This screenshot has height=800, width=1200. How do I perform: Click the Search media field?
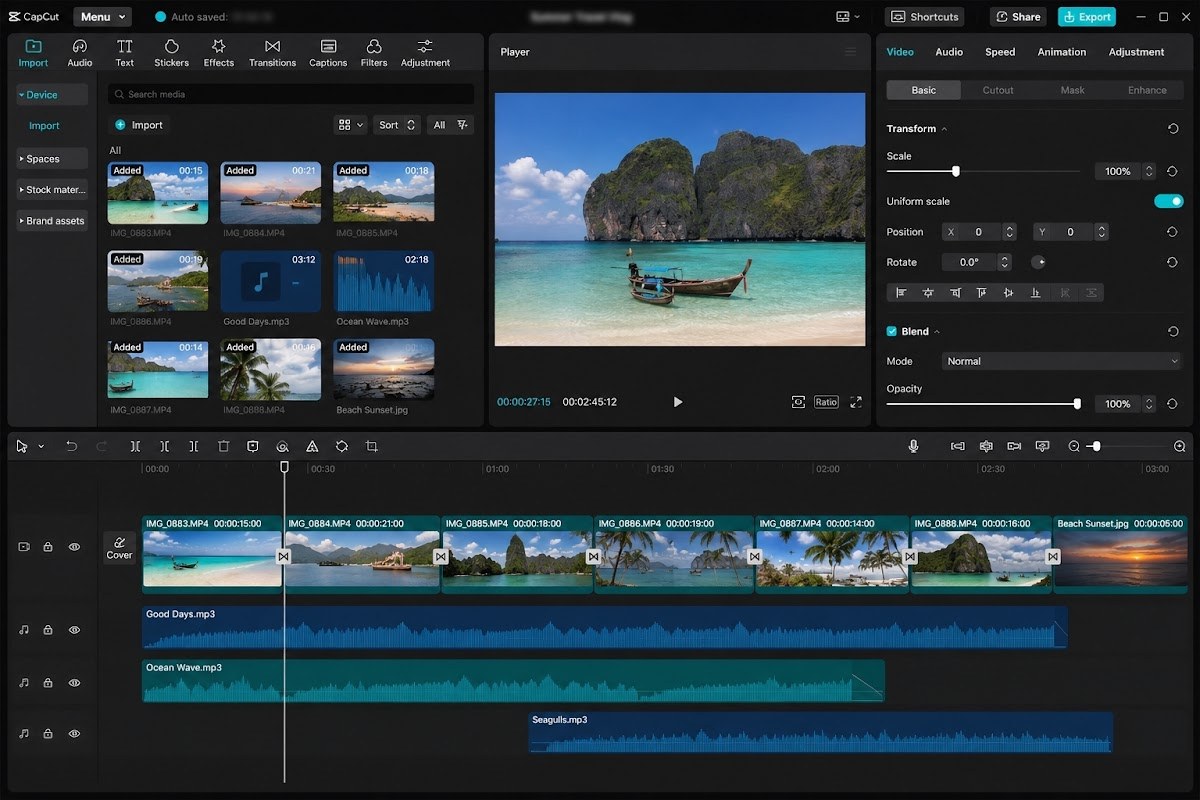[291, 94]
